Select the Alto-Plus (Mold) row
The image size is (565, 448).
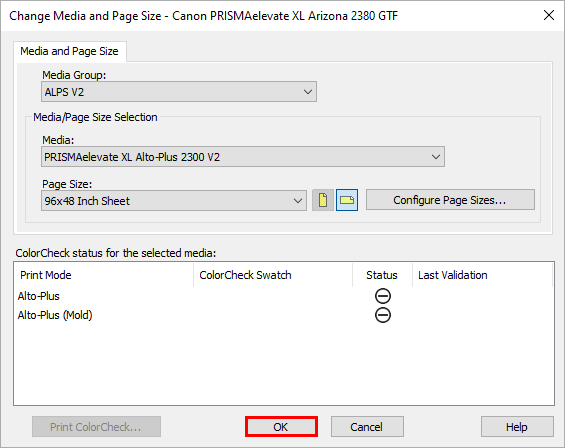[284, 315]
